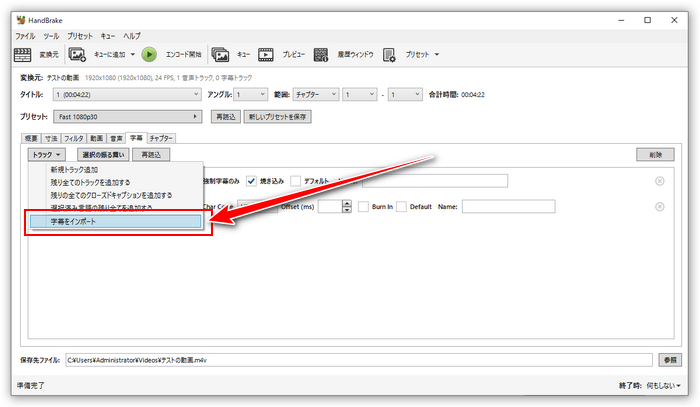
Task: Remove first subtitle track with X icon
Action: [660, 180]
